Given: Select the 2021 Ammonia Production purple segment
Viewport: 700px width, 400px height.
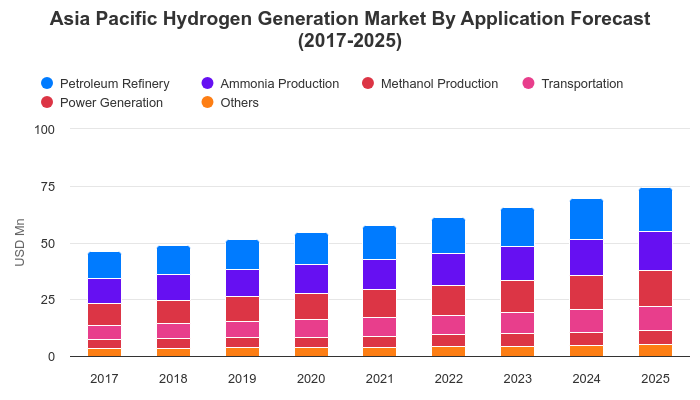Looking at the screenshot, I should pyautogui.click(x=379, y=275).
